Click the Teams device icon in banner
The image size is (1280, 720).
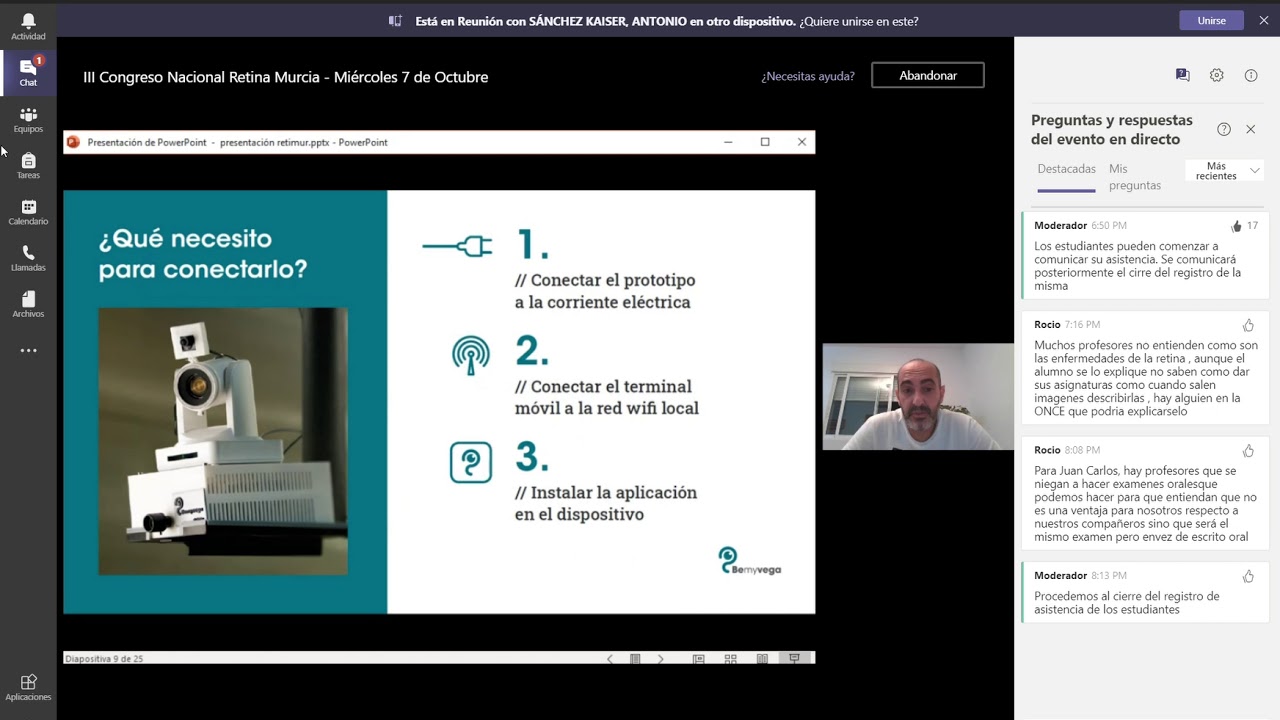click(395, 21)
